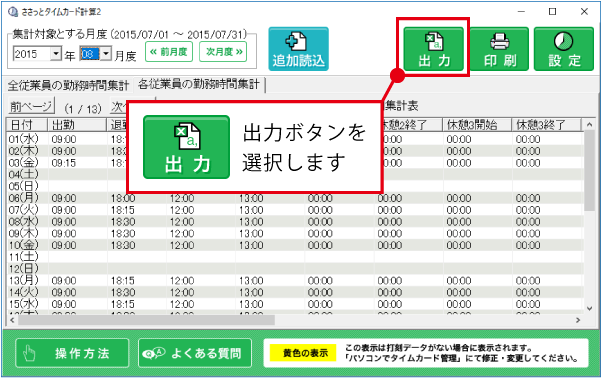Image resolution: width=601 pixels, height=378 pixels.
Task: Click the yellow 黄色の表示 swatch
Action: point(303,353)
